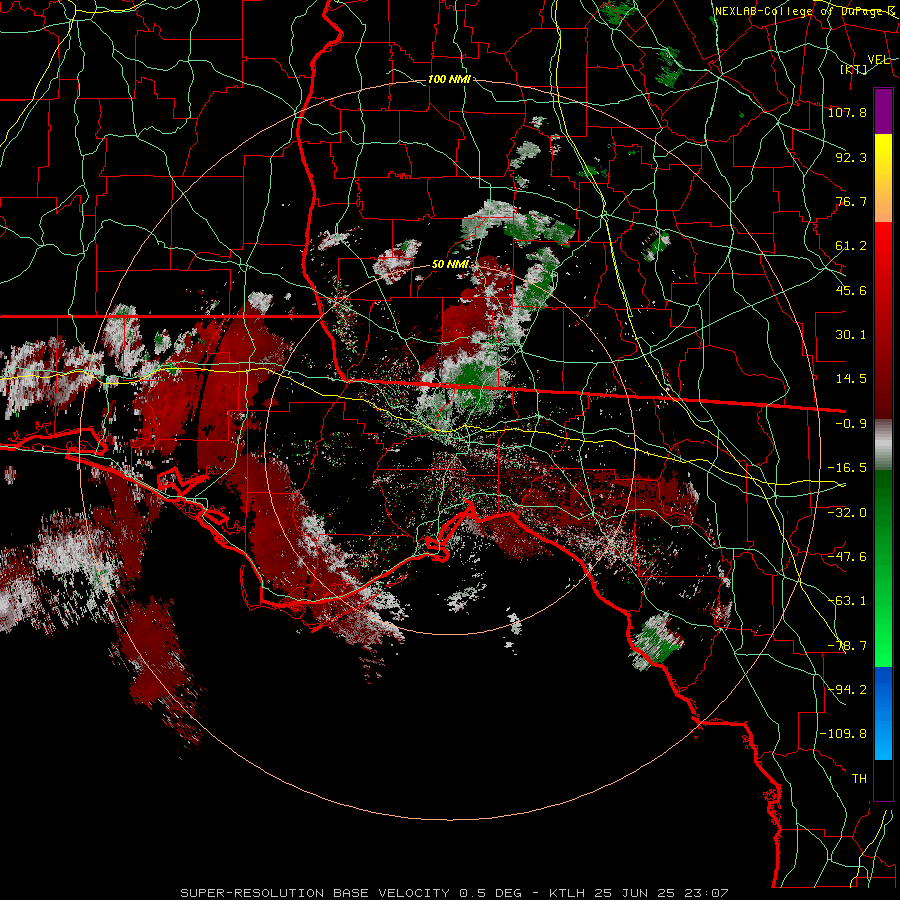Click the [KT] units label
Screen dimensions: 900x900
pos(854,69)
